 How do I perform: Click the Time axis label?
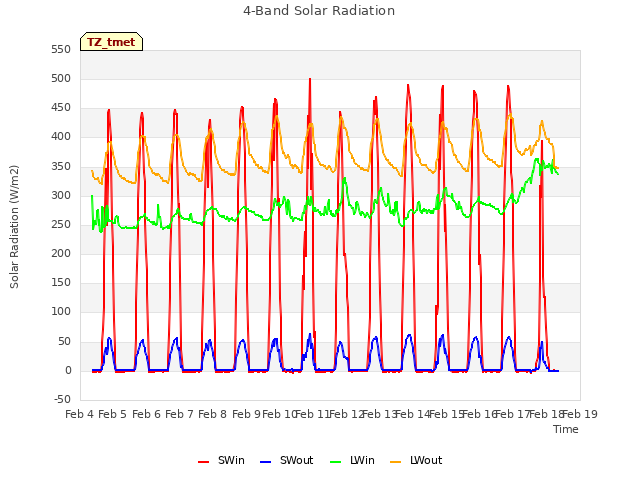click(x=566, y=429)
